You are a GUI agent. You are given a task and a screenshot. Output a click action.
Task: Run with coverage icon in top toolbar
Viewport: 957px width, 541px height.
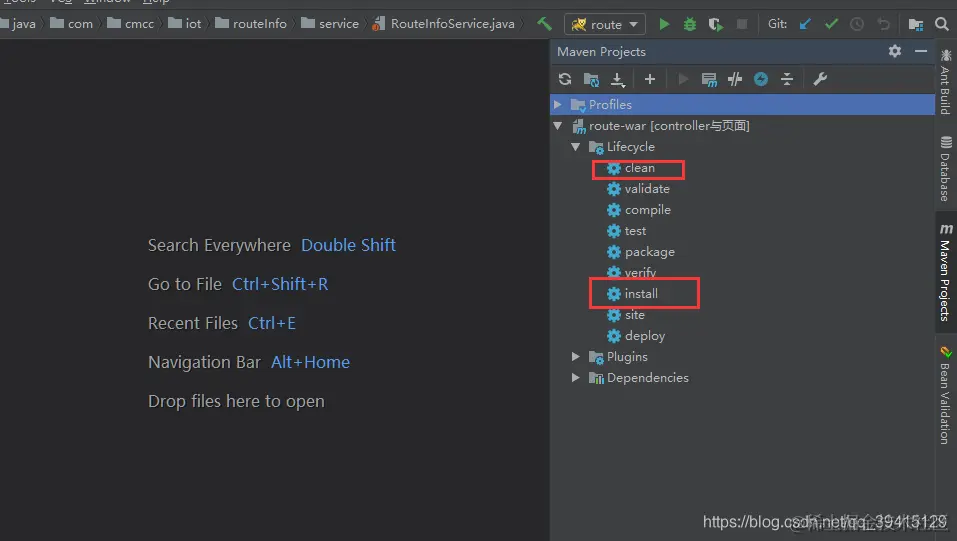pos(715,24)
